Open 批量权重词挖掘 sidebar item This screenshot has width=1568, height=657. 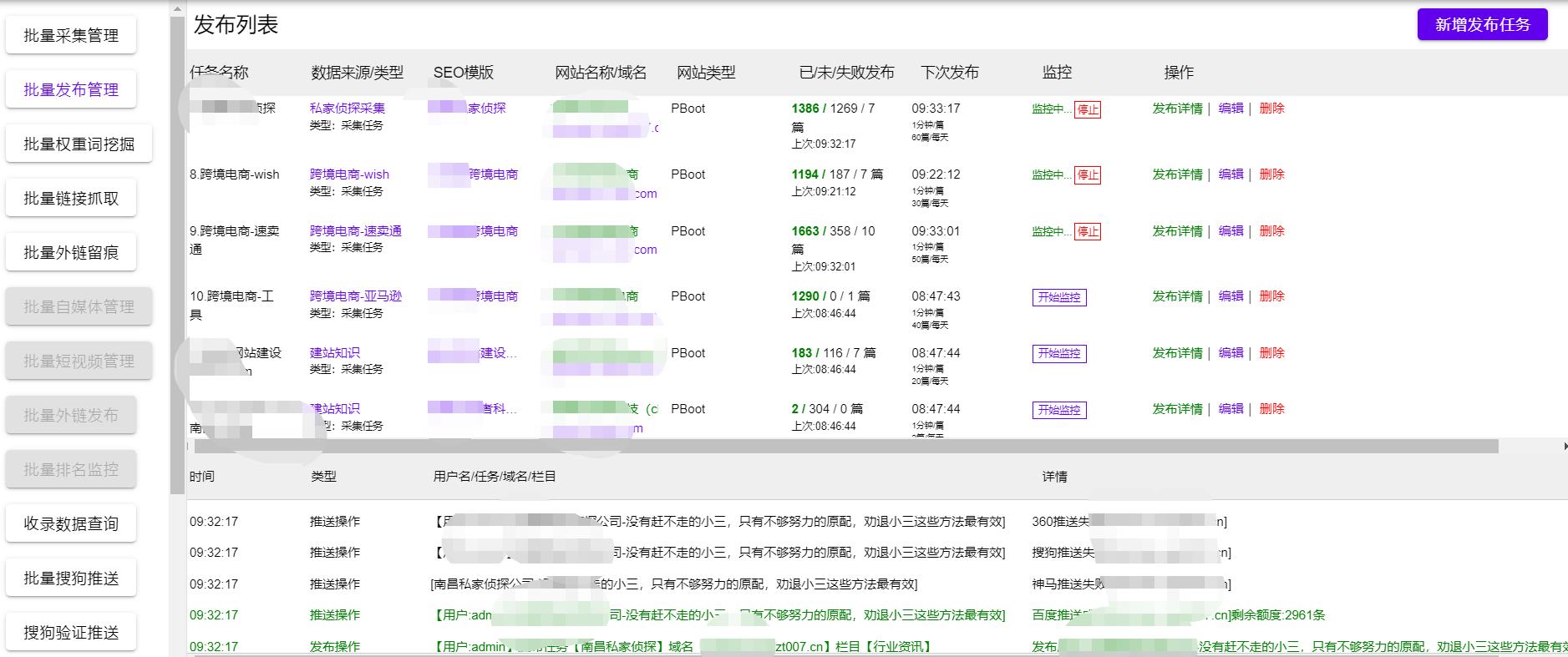point(79,144)
